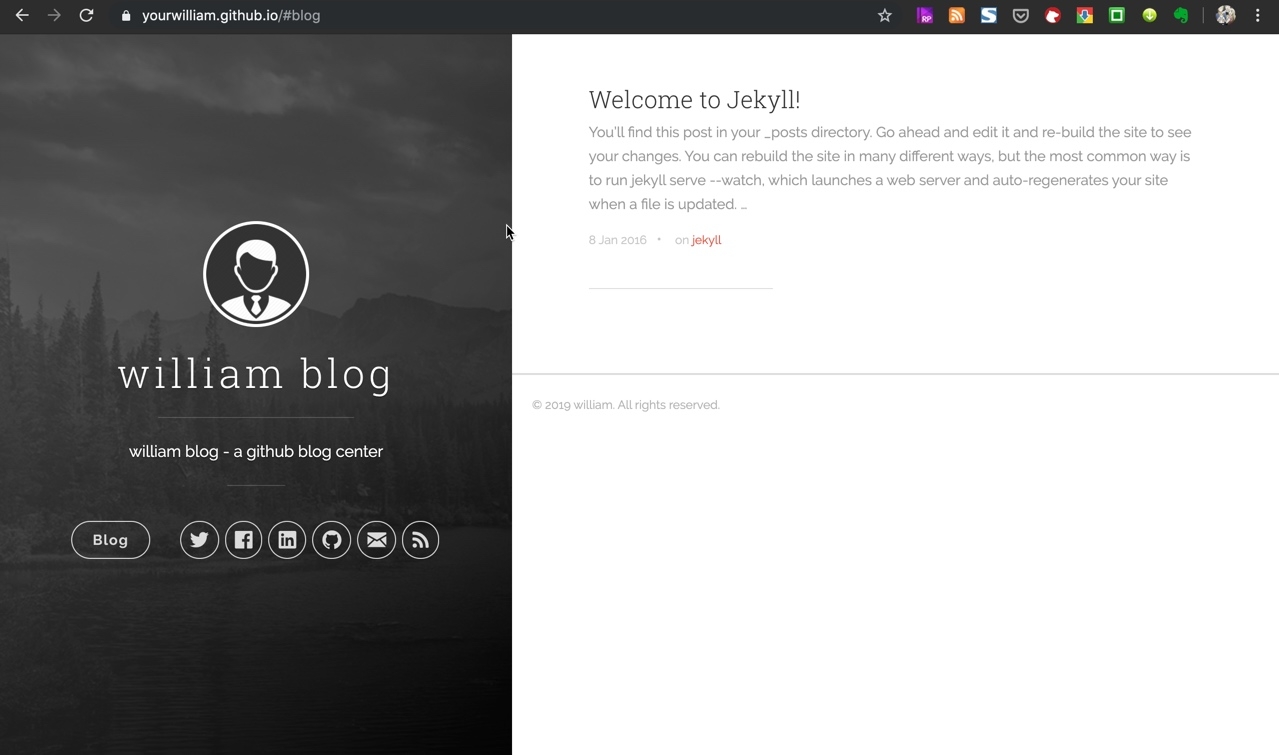The width and height of the screenshot is (1279, 755).
Task: Click the Blog button
Action: coord(110,540)
